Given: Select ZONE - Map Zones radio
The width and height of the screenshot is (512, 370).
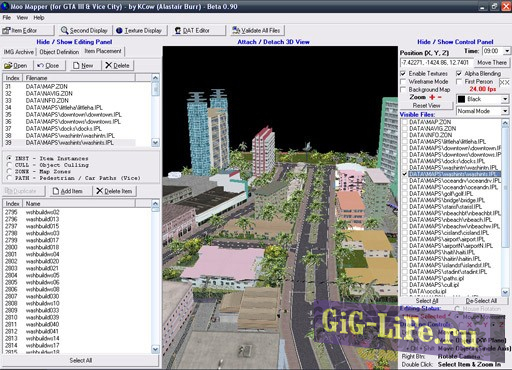Looking at the screenshot, I should pos(9,171).
